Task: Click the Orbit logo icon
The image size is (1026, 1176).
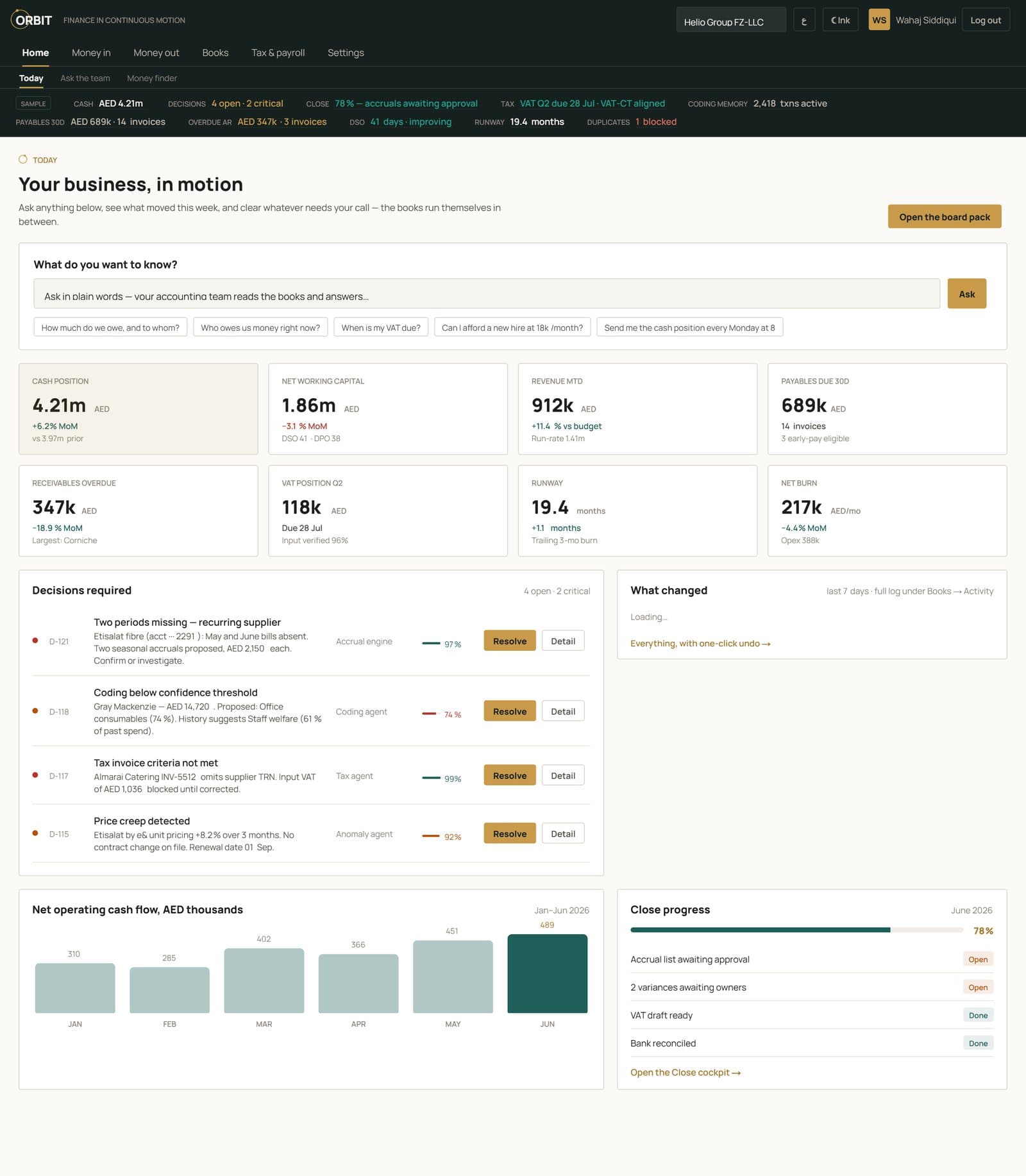Action: click(20, 20)
